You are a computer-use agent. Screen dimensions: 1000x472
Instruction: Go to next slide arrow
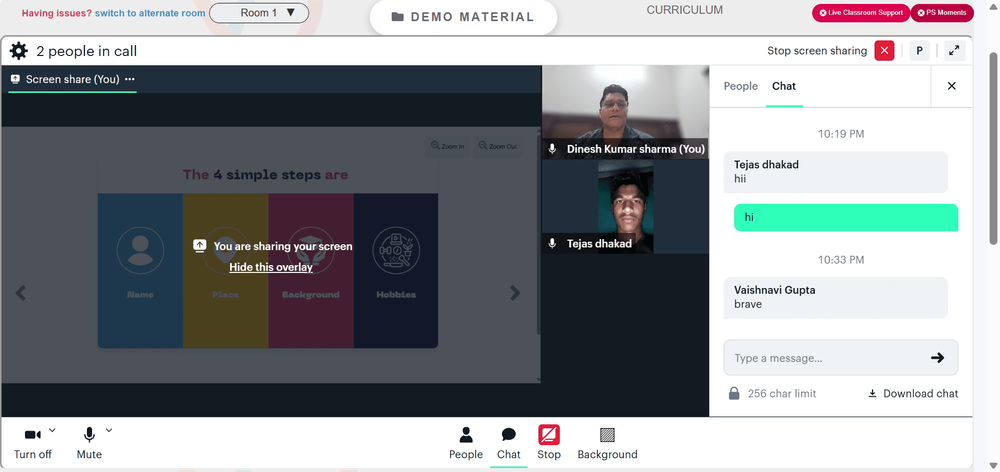pos(515,293)
